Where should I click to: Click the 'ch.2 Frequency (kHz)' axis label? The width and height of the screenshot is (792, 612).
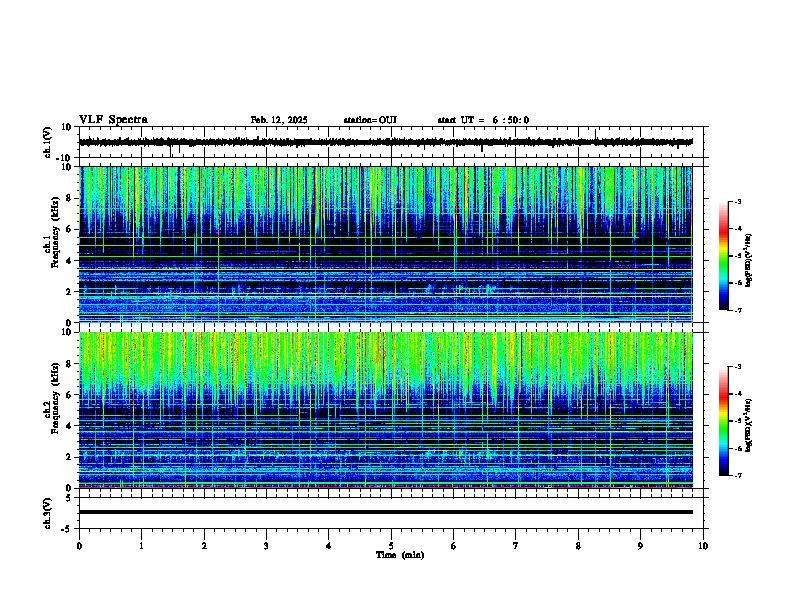click(x=51, y=398)
